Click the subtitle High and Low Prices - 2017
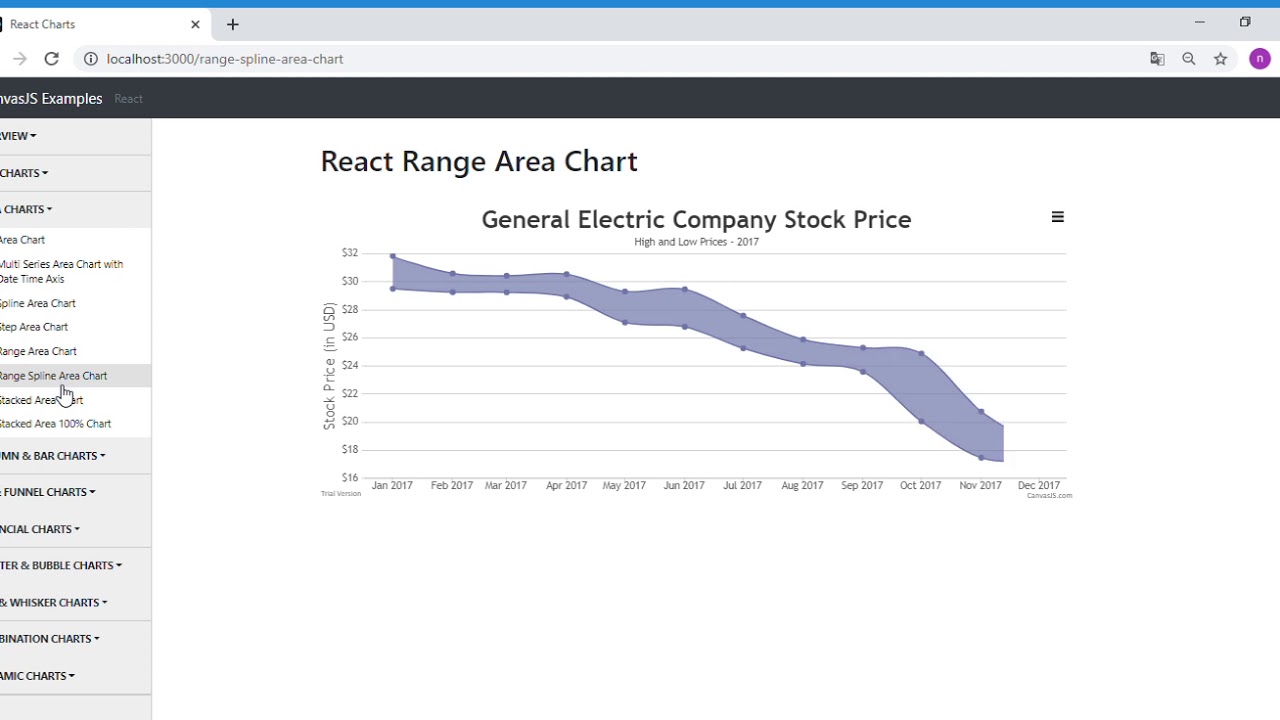This screenshot has height=720, width=1280. click(x=696, y=242)
